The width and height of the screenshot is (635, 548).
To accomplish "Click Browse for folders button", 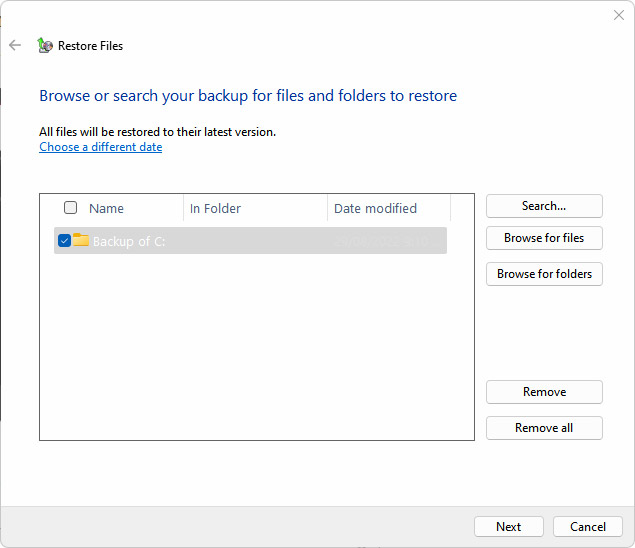I will 544,274.
